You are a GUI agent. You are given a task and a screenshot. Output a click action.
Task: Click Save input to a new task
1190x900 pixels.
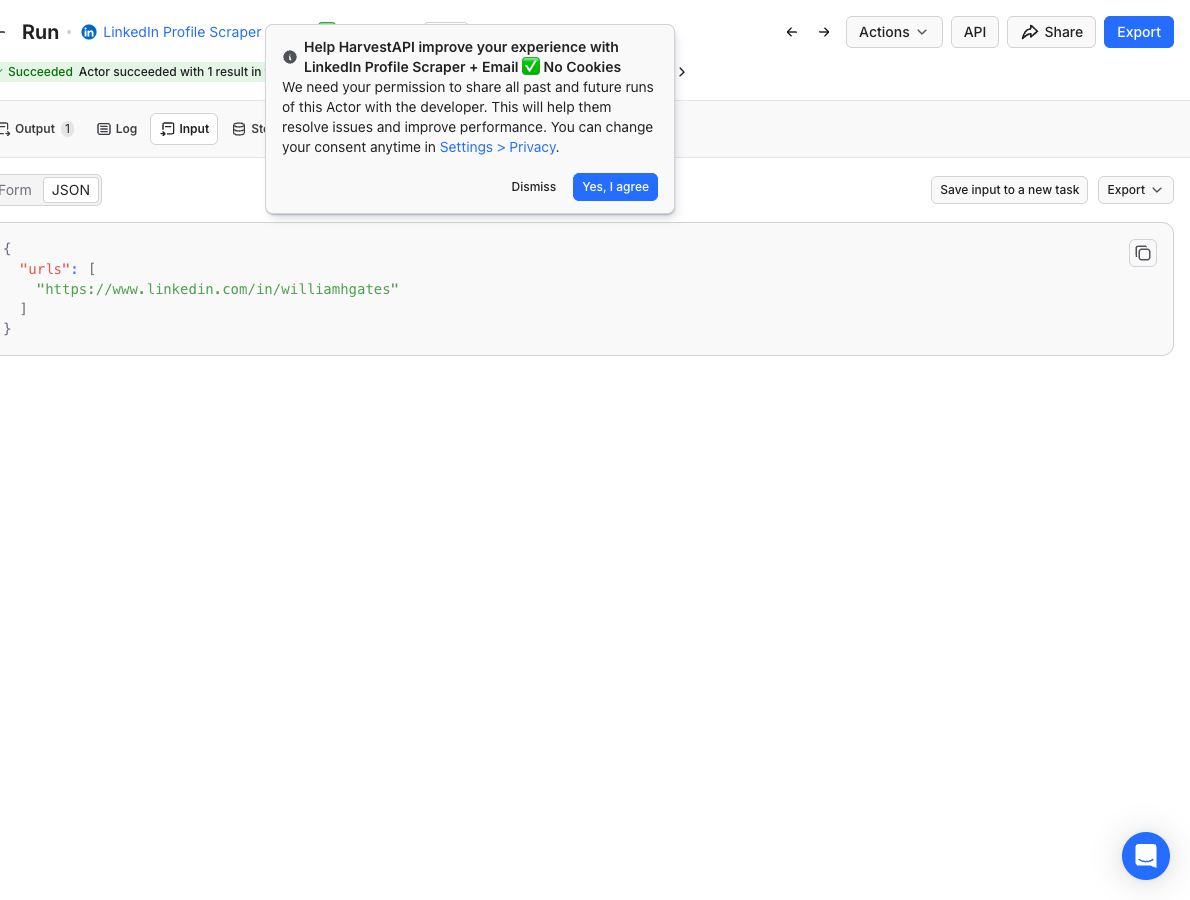click(x=1009, y=190)
